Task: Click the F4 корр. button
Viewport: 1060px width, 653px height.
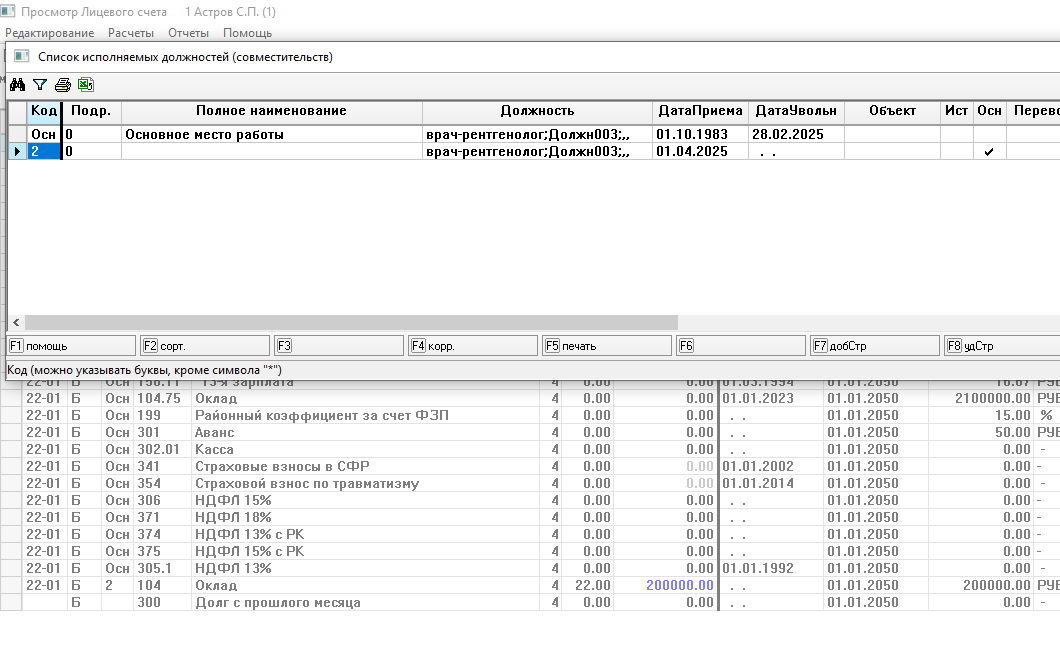Action: click(x=471, y=346)
